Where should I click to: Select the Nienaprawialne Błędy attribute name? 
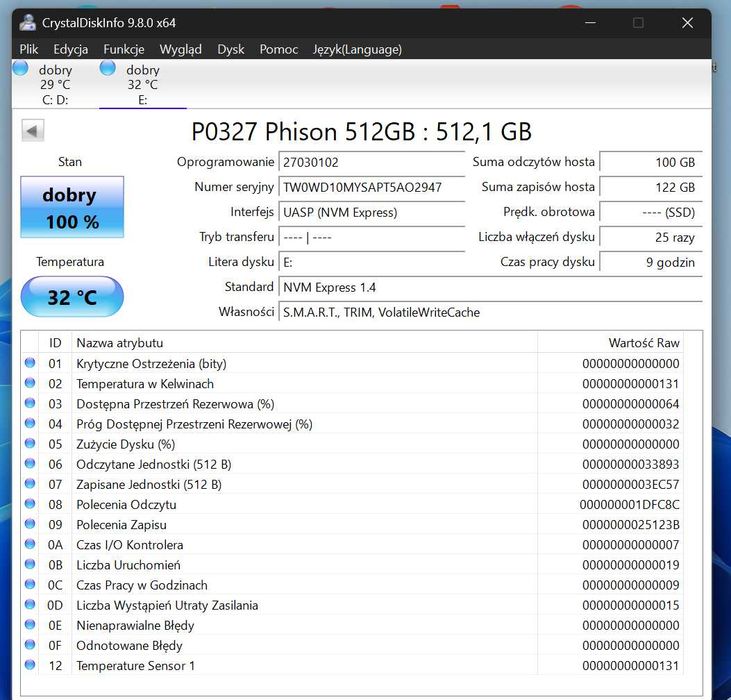click(x=135, y=625)
